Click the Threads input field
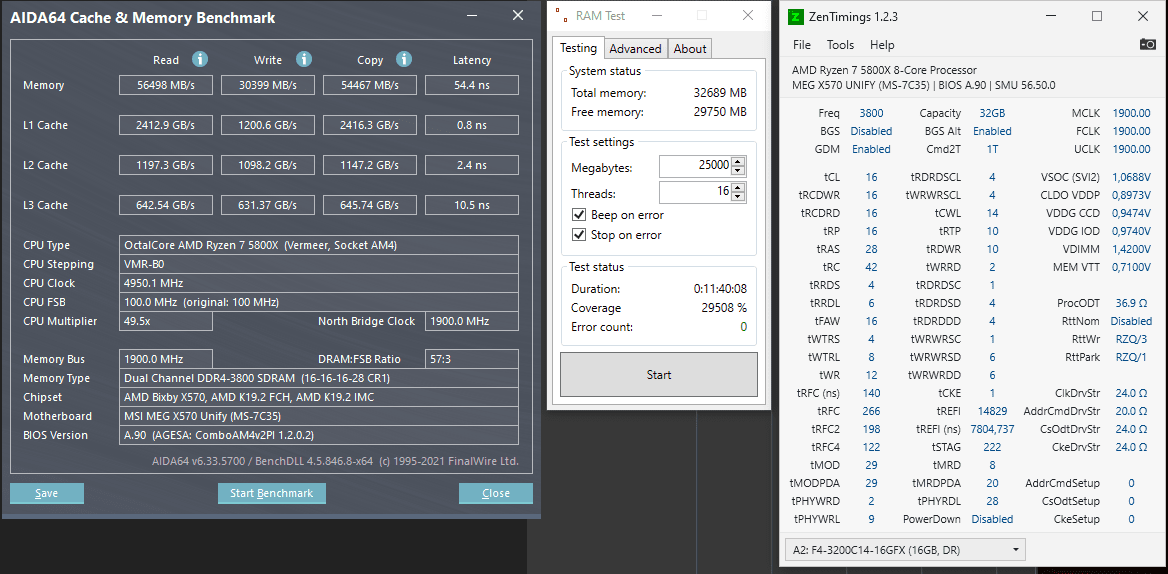This screenshot has height=574, width=1168. point(695,193)
